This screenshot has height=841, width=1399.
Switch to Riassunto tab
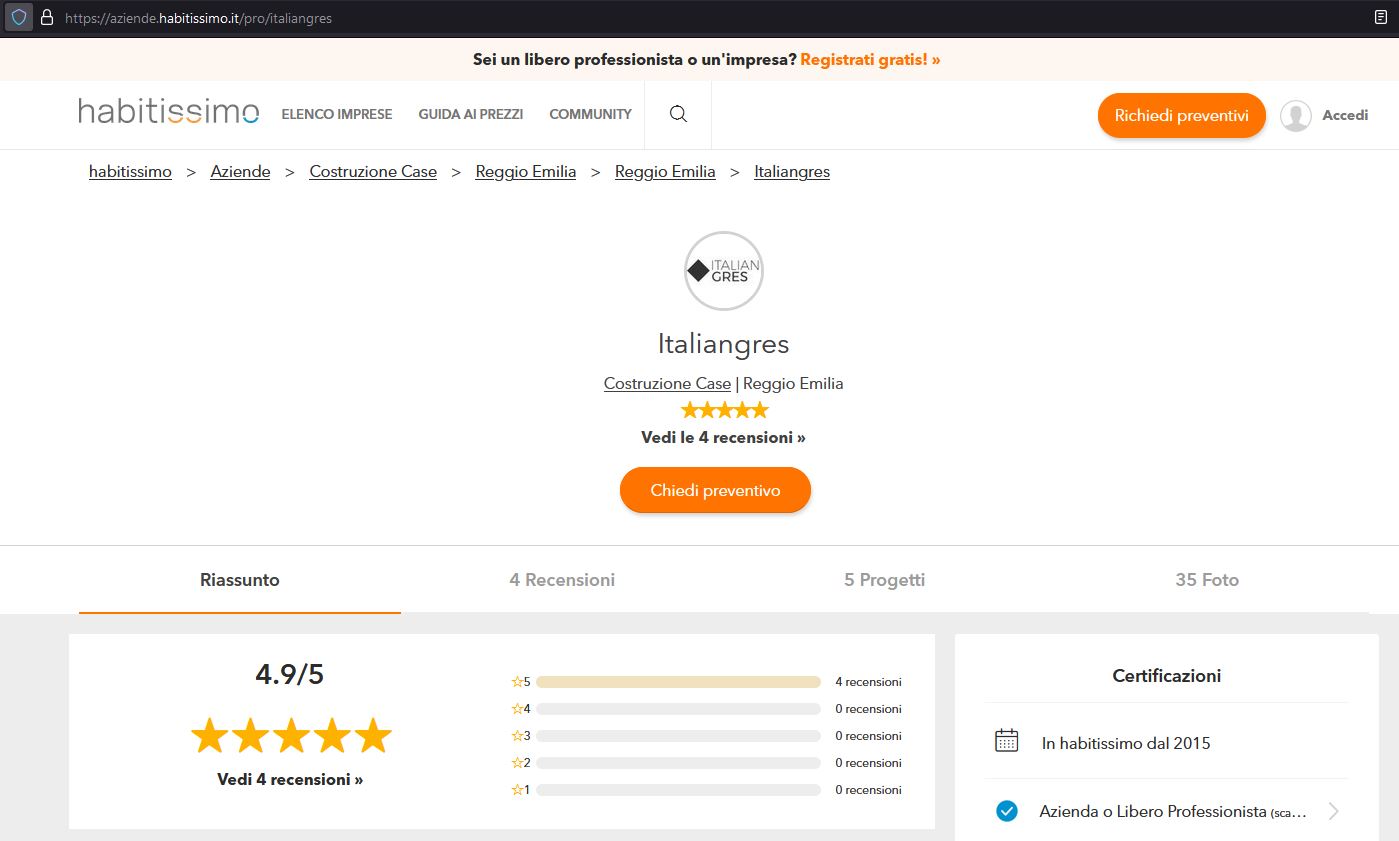[240, 580]
